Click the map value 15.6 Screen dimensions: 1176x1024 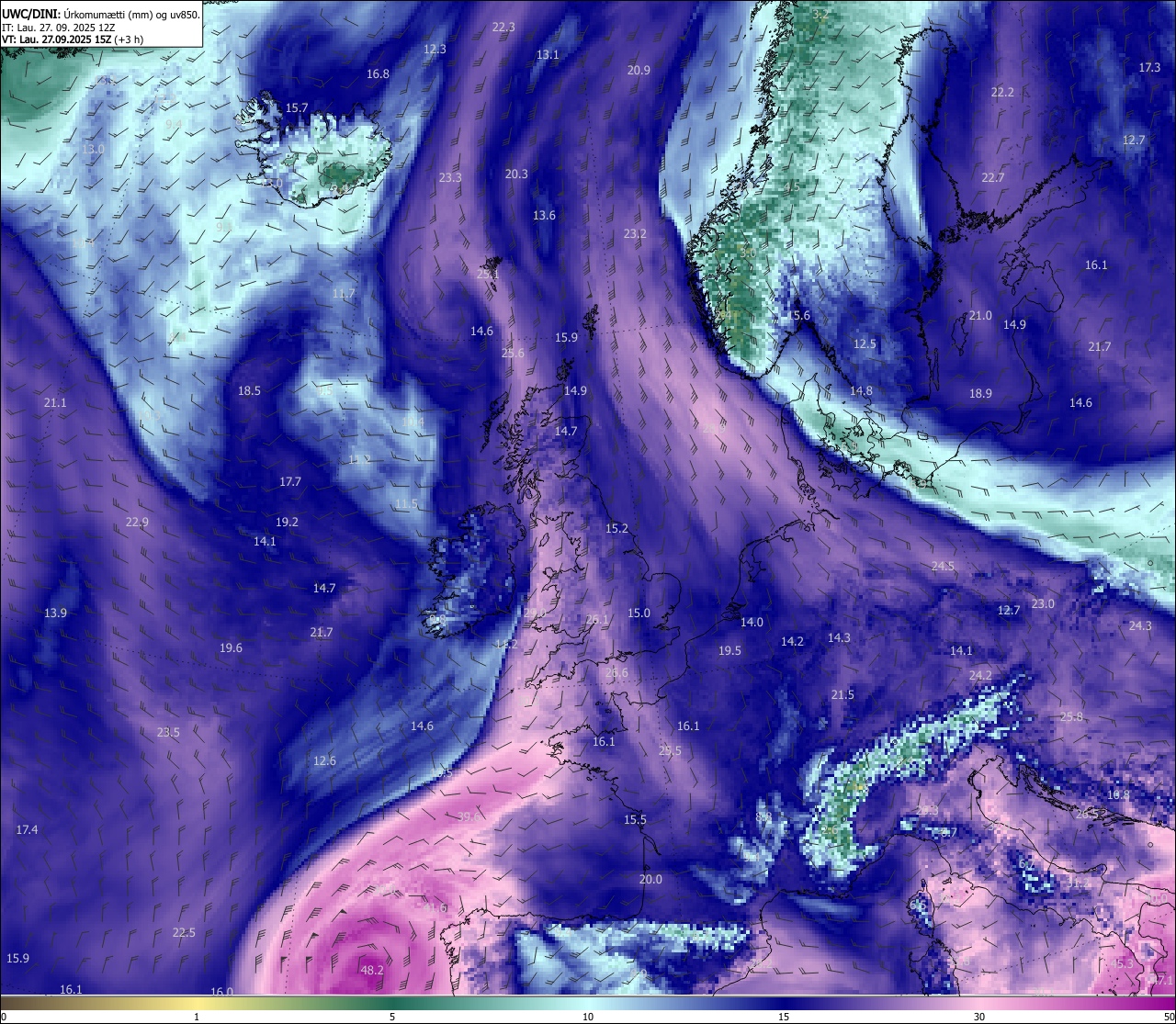798,316
